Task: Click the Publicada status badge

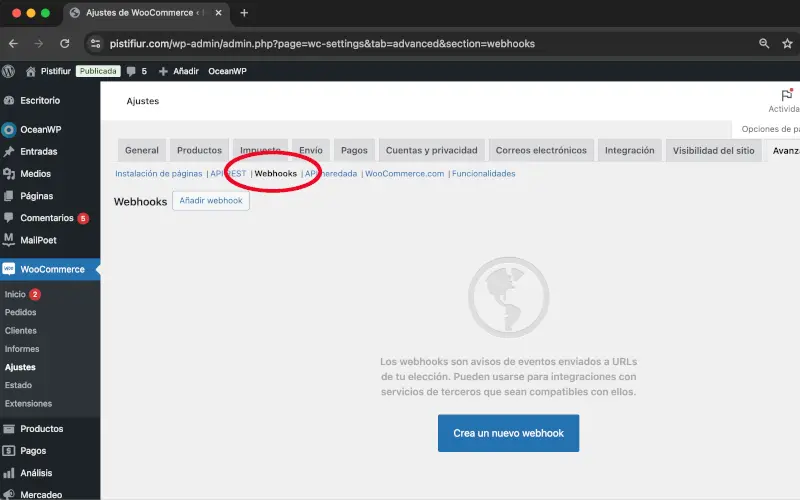Action: point(98,71)
